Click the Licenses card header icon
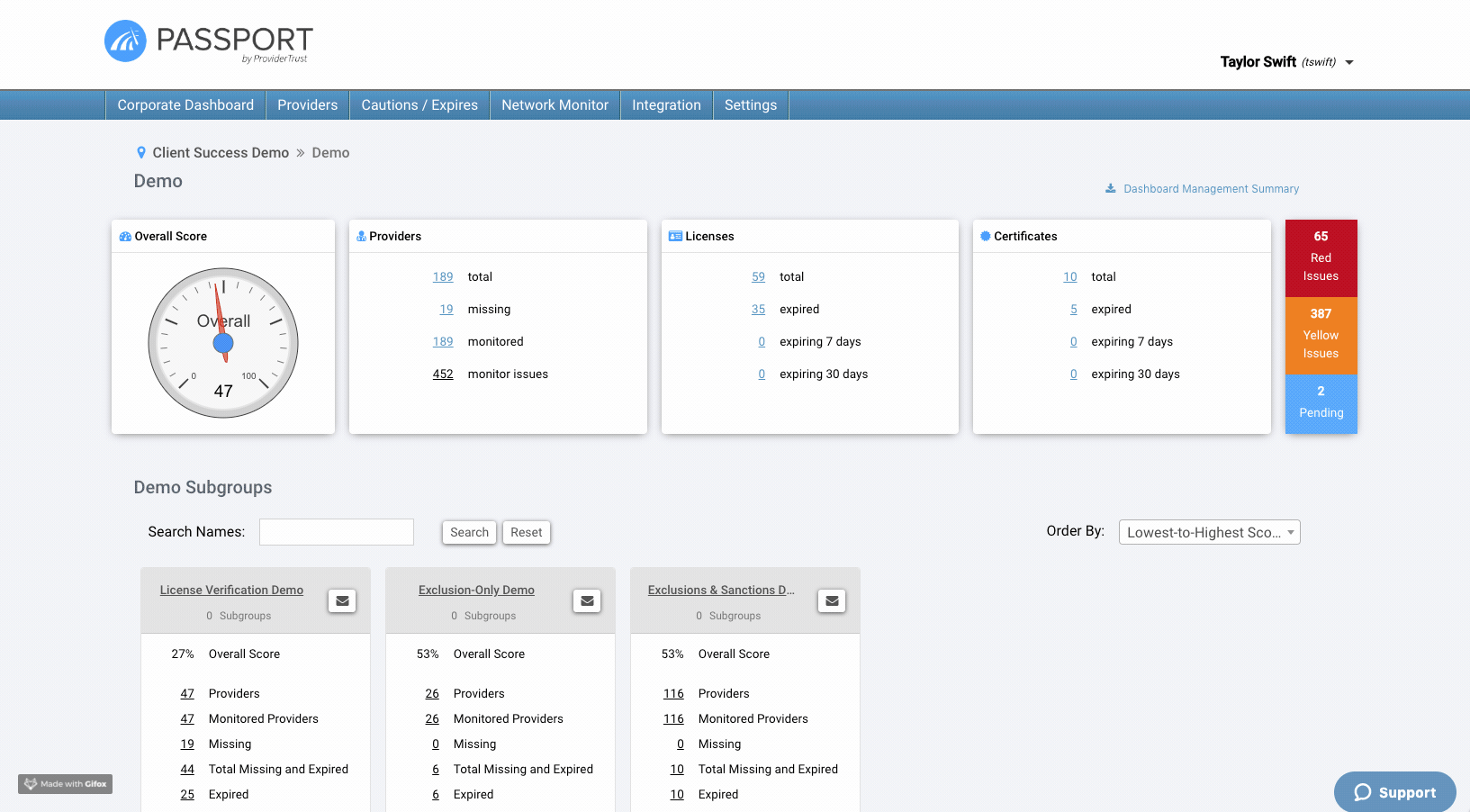 675,237
